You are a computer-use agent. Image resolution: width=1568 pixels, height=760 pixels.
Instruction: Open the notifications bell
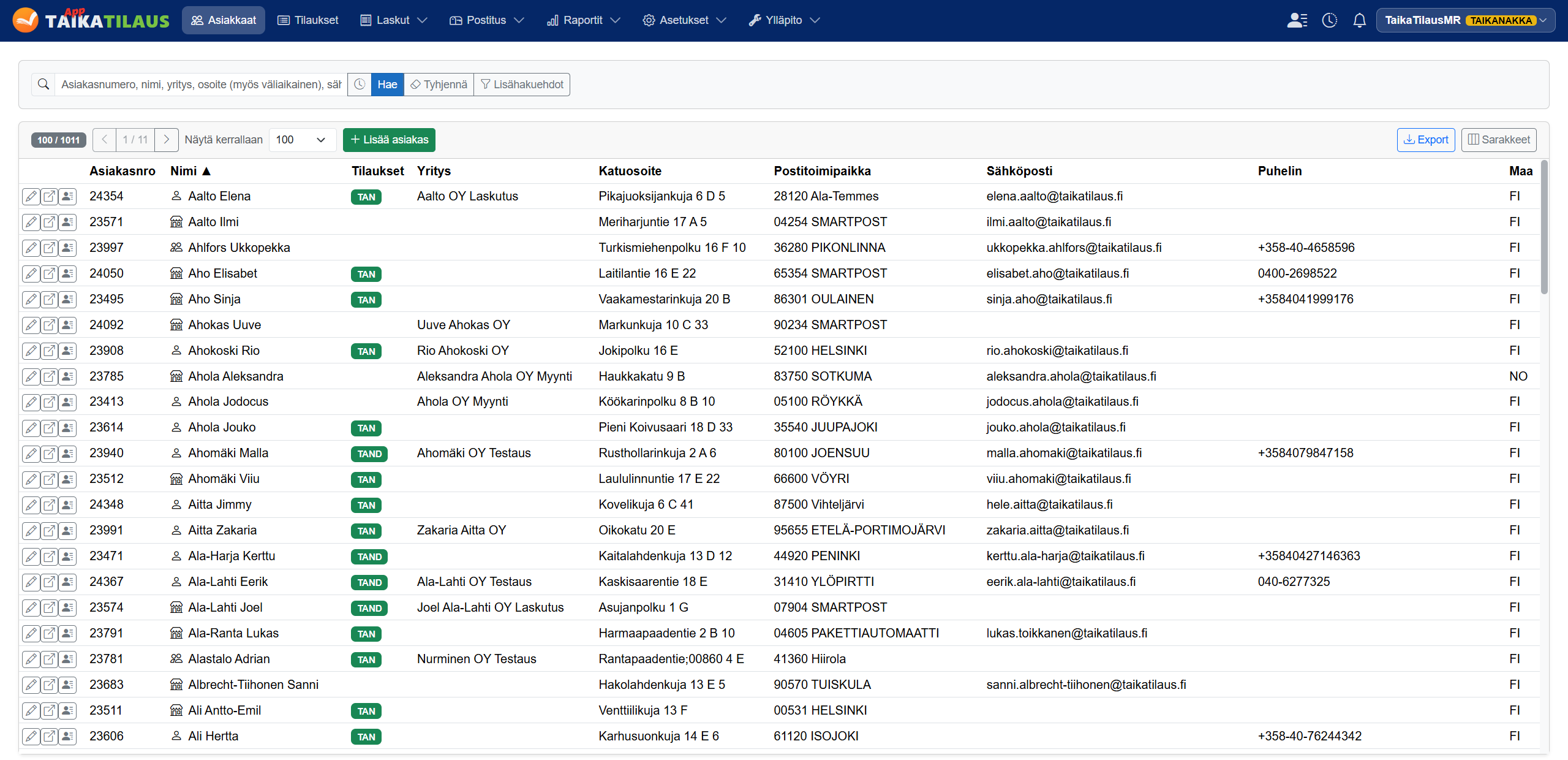[x=1359, y=20]
